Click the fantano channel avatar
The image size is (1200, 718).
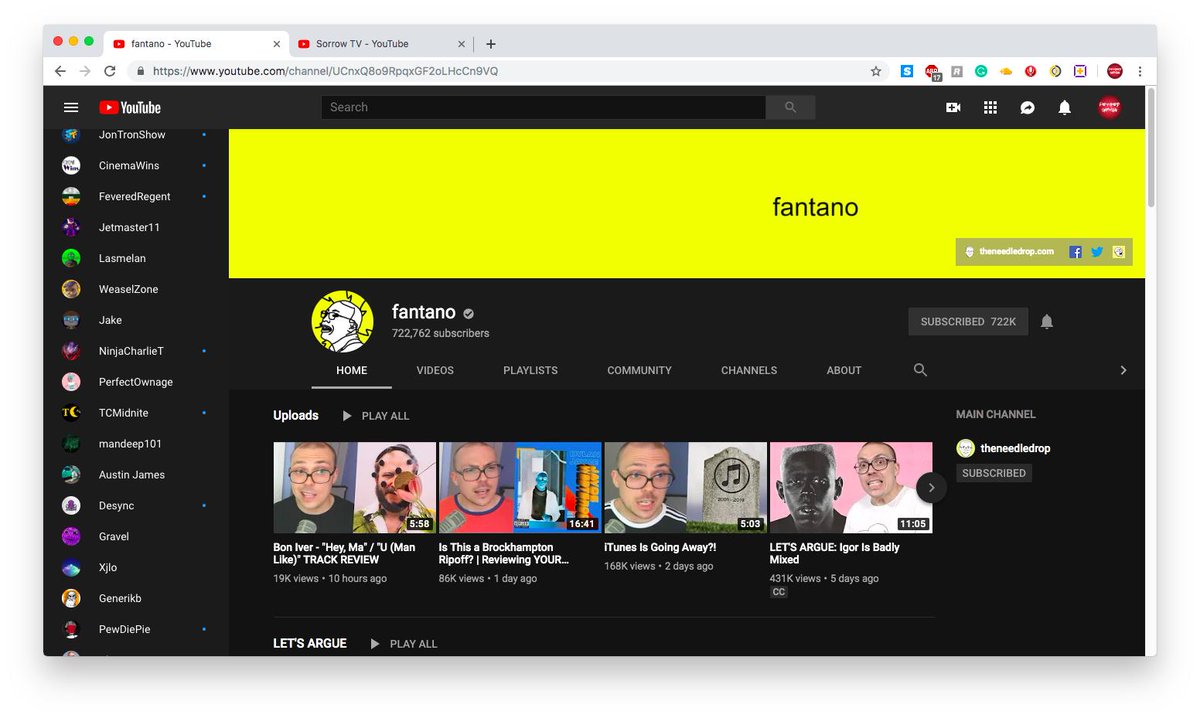[342, 322]
